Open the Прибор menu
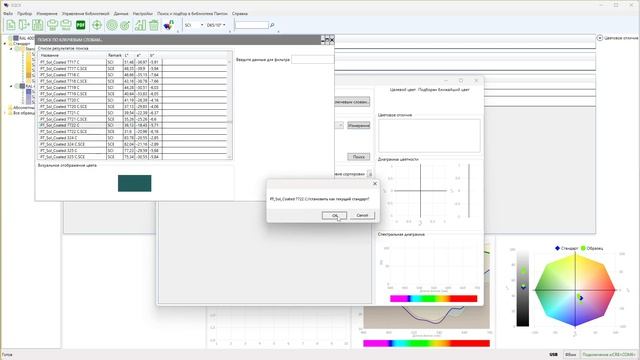Viewport: 640px width, 360px height. point(24,13)
